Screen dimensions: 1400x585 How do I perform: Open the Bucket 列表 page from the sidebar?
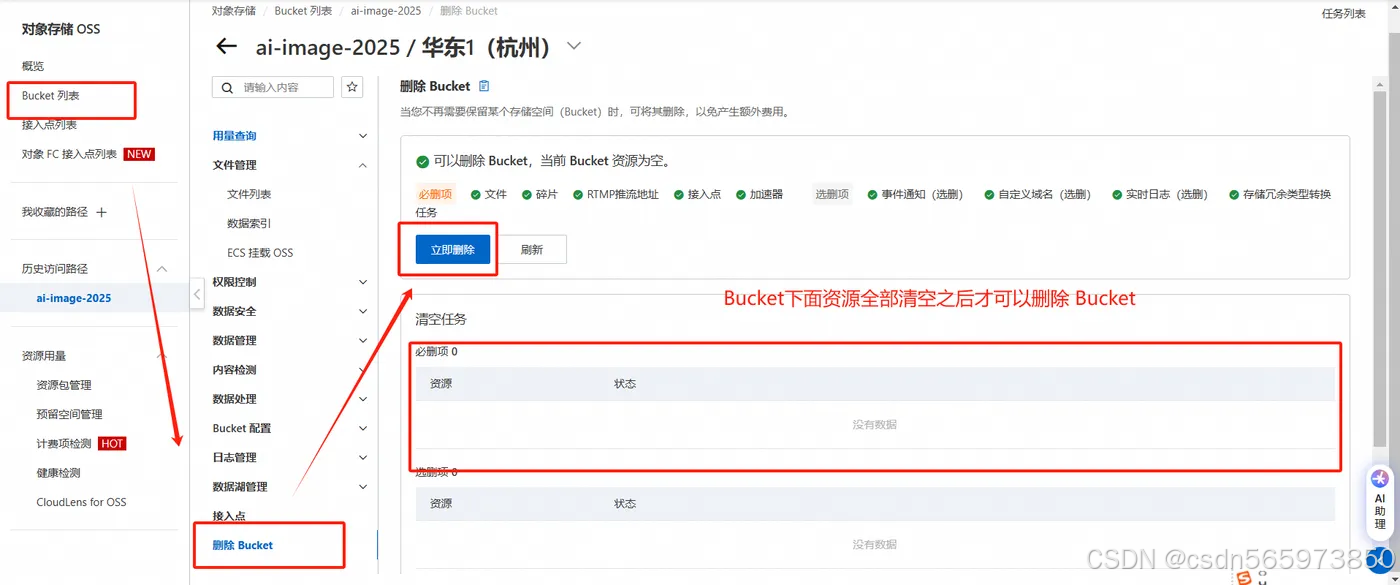pyautogui.click(x=51, y=95)
